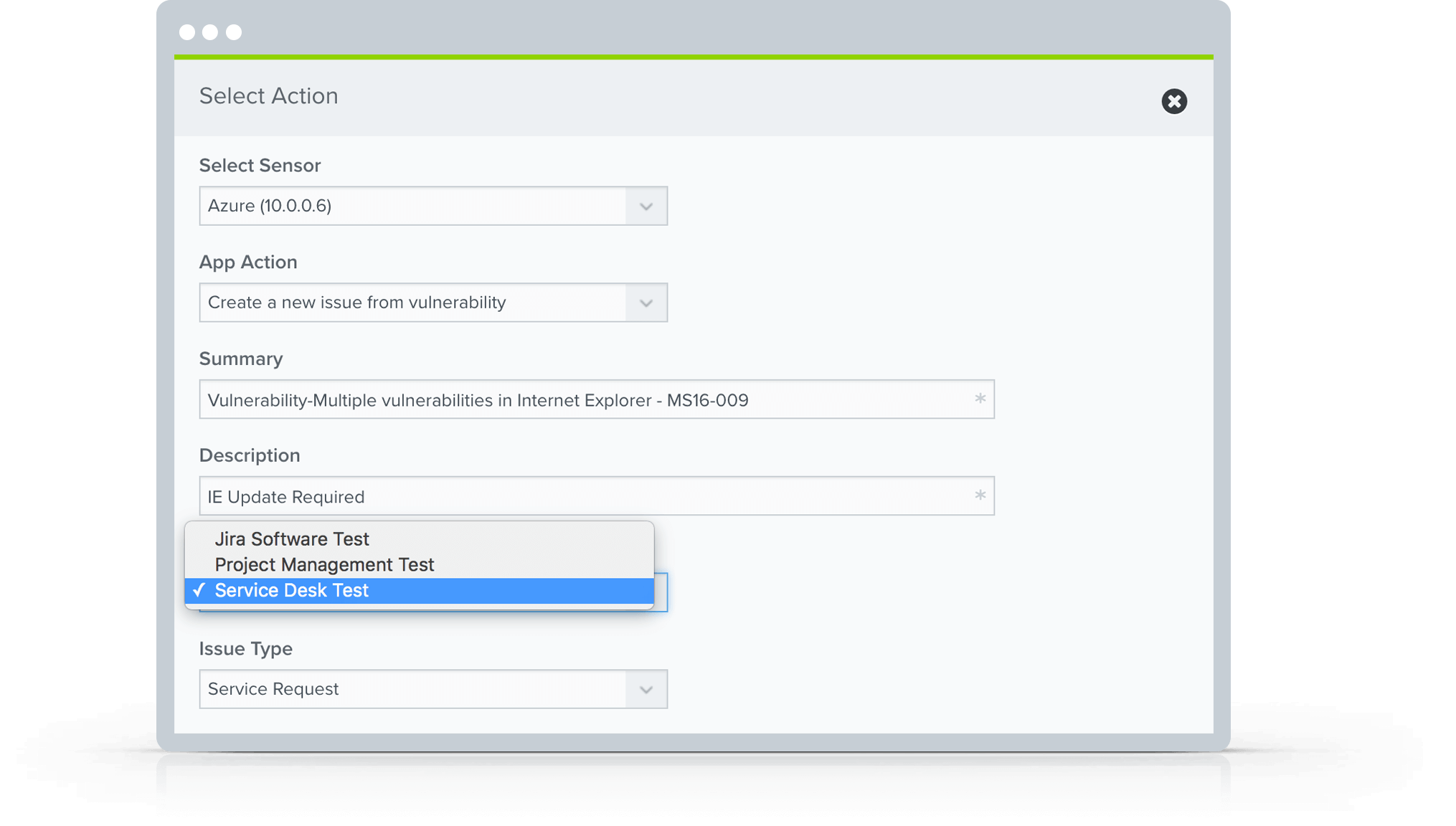Click the first window control dot

tap(187, 32)
